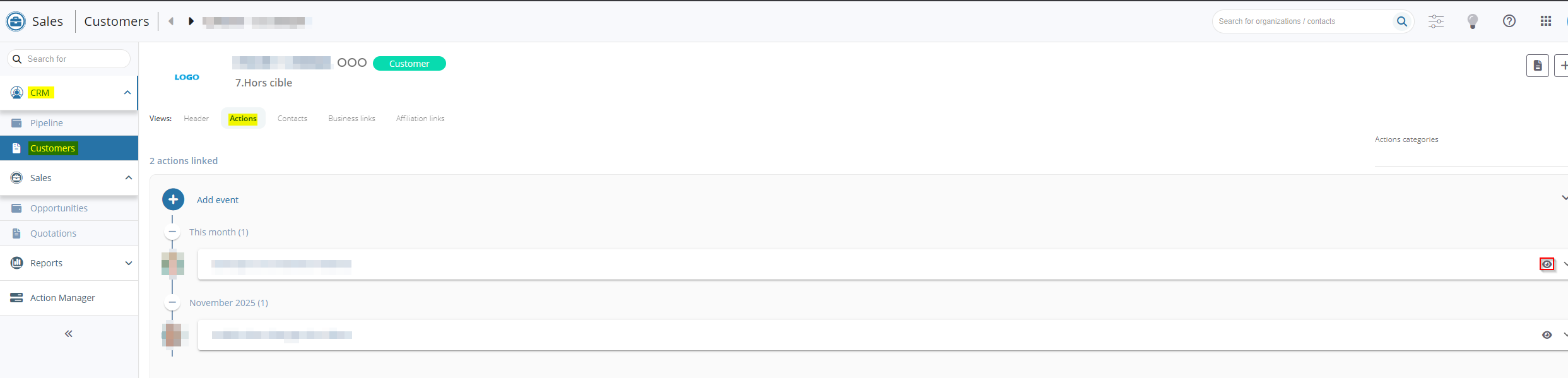Go to previous customer arrow
1568x378 pixels.
coord(171,21)
